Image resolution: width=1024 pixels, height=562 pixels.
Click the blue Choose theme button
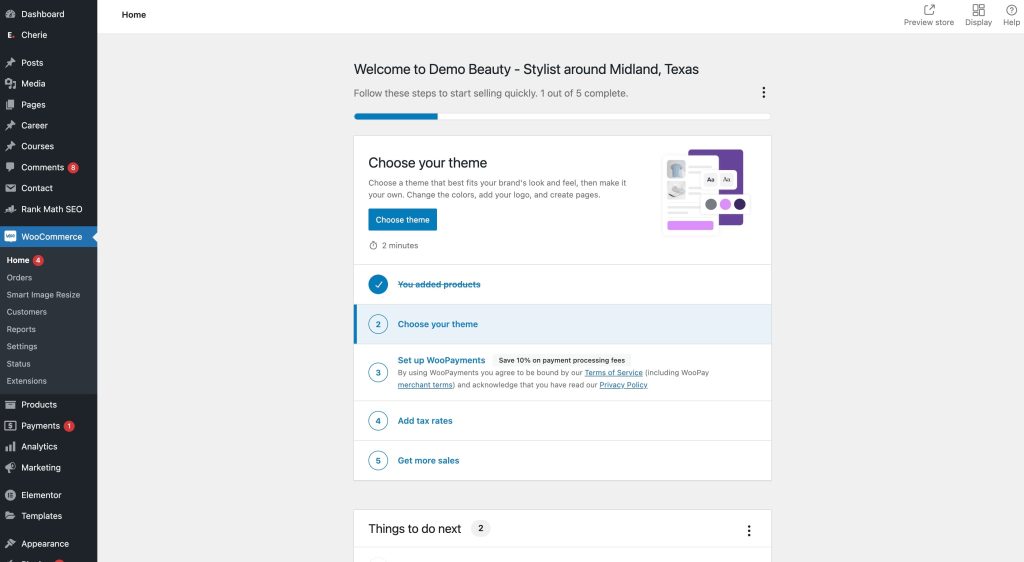pyautogui.click(x=402, y=220)
